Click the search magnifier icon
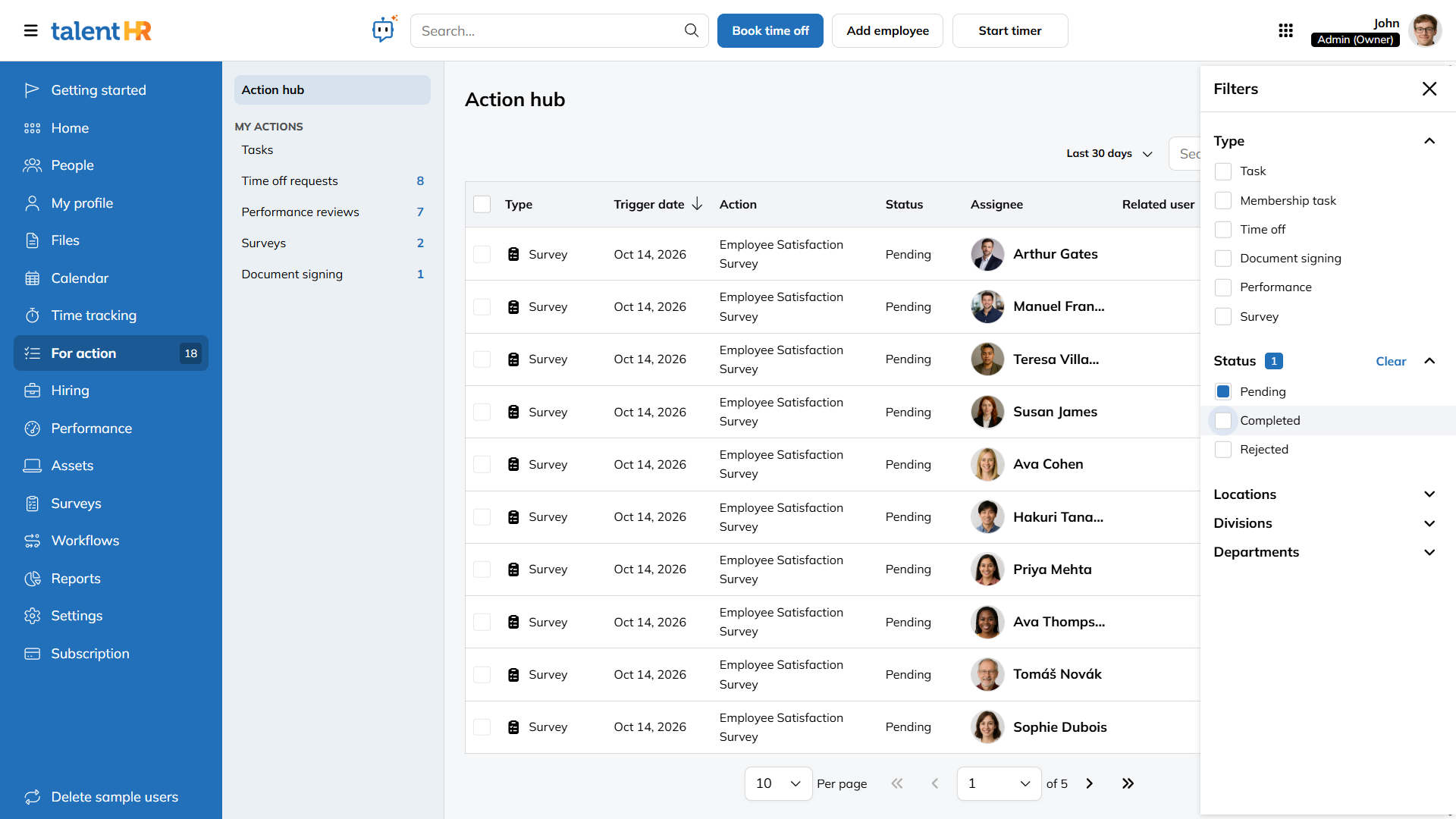The image size is (1456, 819). (691, 30)
